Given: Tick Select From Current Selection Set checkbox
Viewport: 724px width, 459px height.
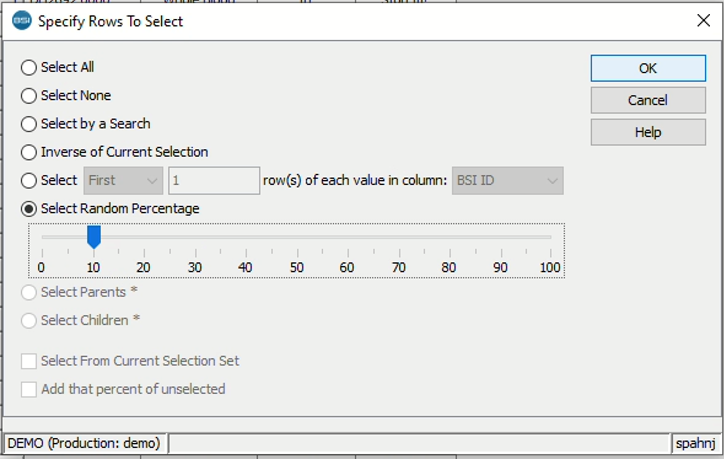Looking at the screenshot, I should coord(29,361).
